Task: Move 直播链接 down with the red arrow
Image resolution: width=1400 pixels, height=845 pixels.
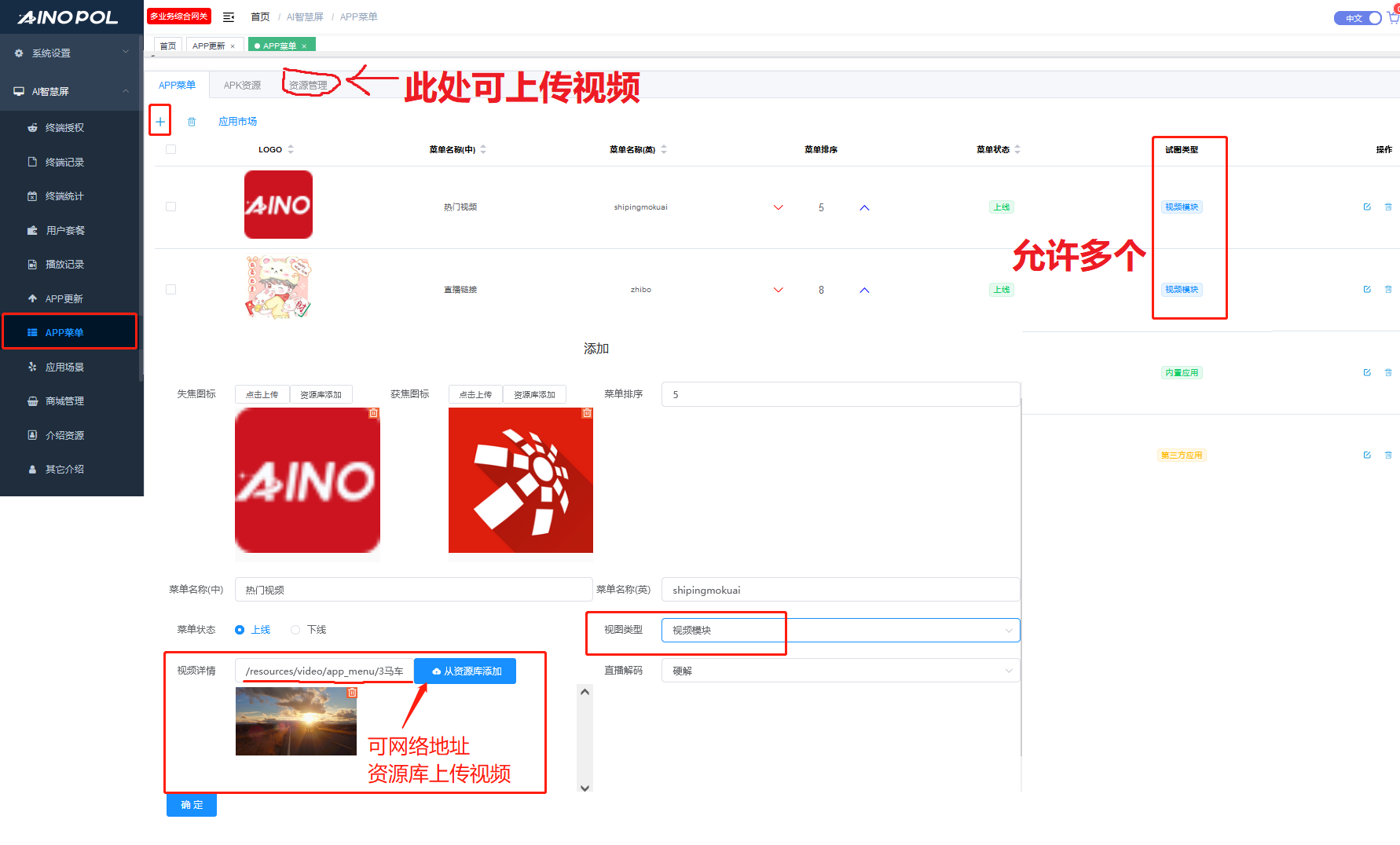Action: 779,290
